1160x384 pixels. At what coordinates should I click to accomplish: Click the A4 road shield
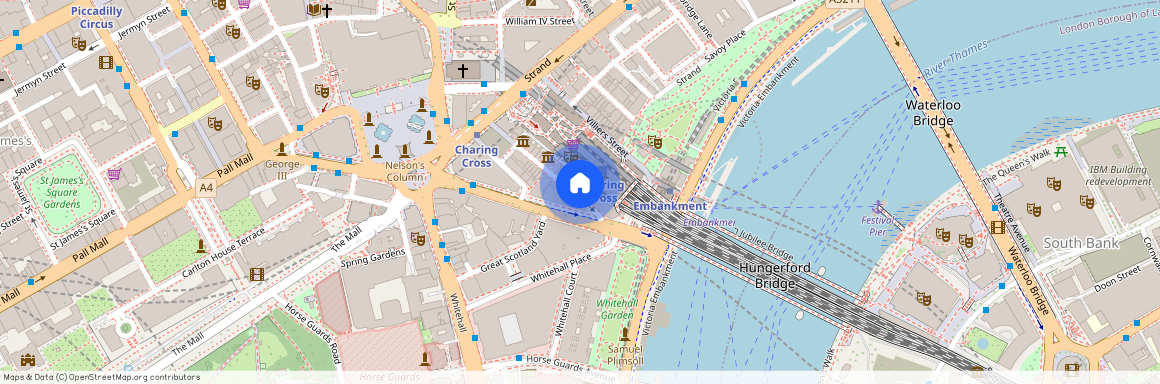(206, 189)
